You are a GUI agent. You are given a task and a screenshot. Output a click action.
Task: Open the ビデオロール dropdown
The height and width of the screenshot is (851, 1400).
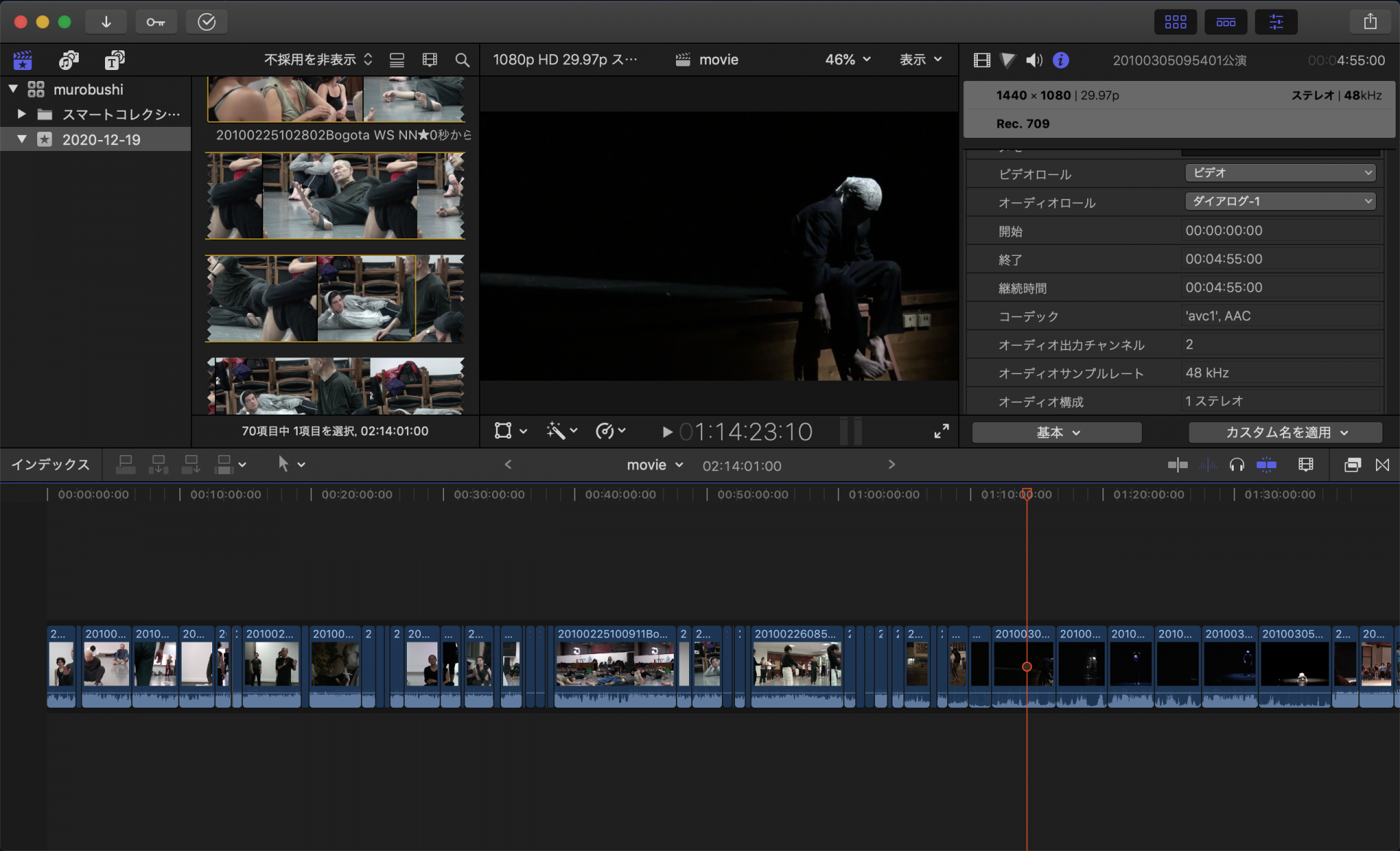[1280, 173]
